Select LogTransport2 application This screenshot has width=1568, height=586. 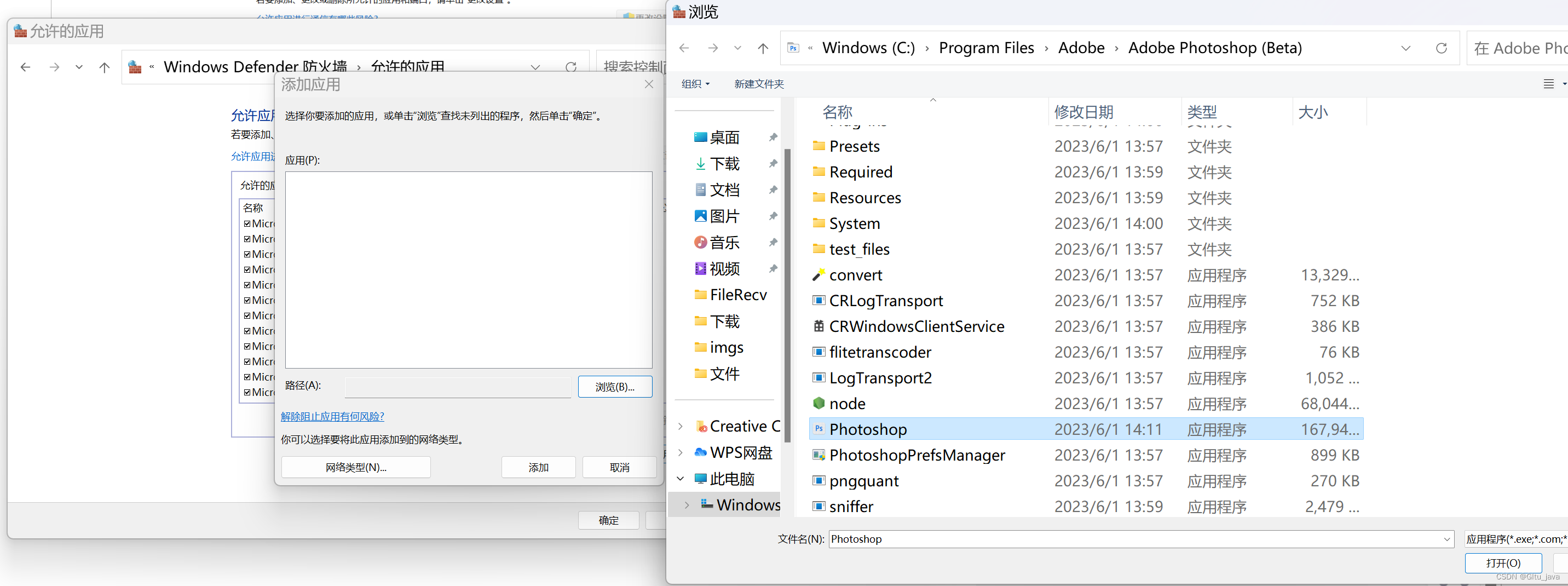click(x=880, y=378)
